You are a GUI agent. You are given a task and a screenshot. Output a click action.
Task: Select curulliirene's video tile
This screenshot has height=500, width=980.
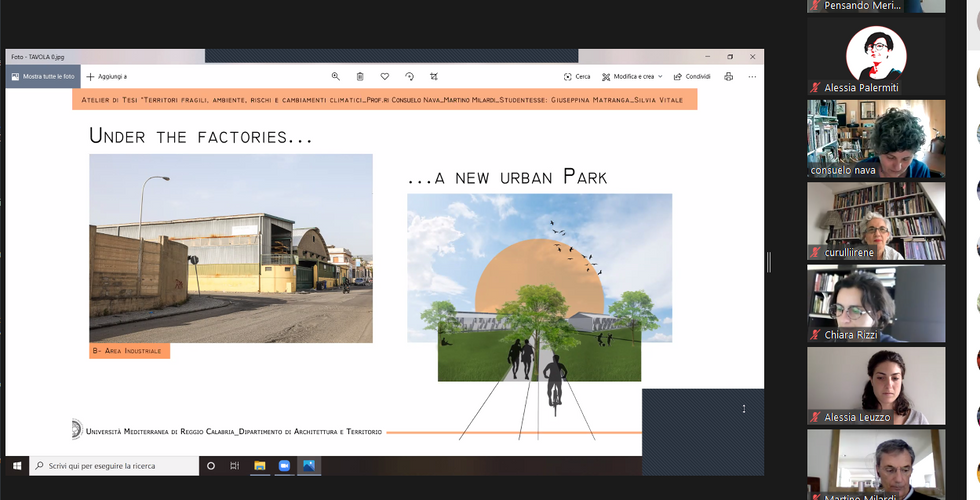876,221
